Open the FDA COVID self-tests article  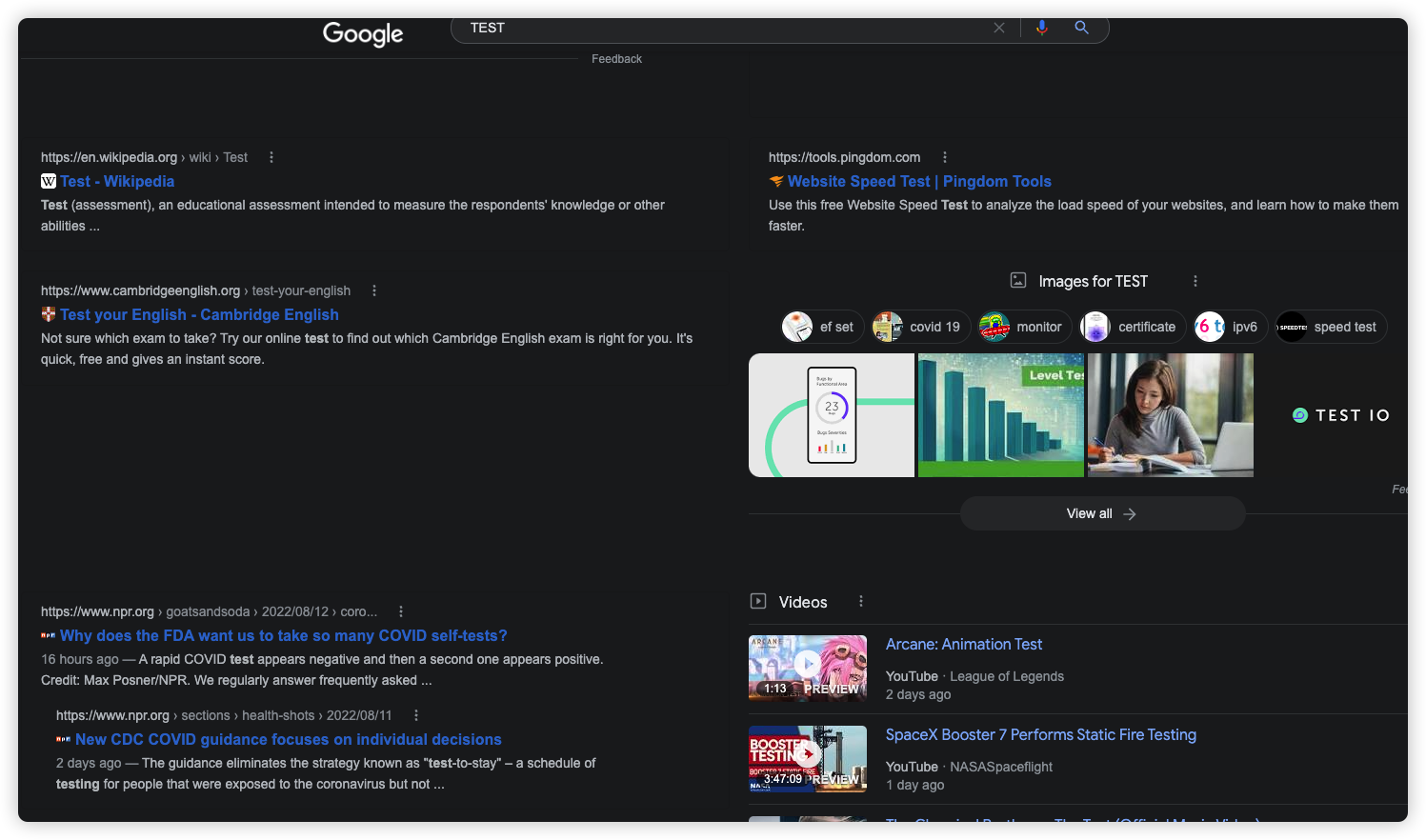pos(284,635)
